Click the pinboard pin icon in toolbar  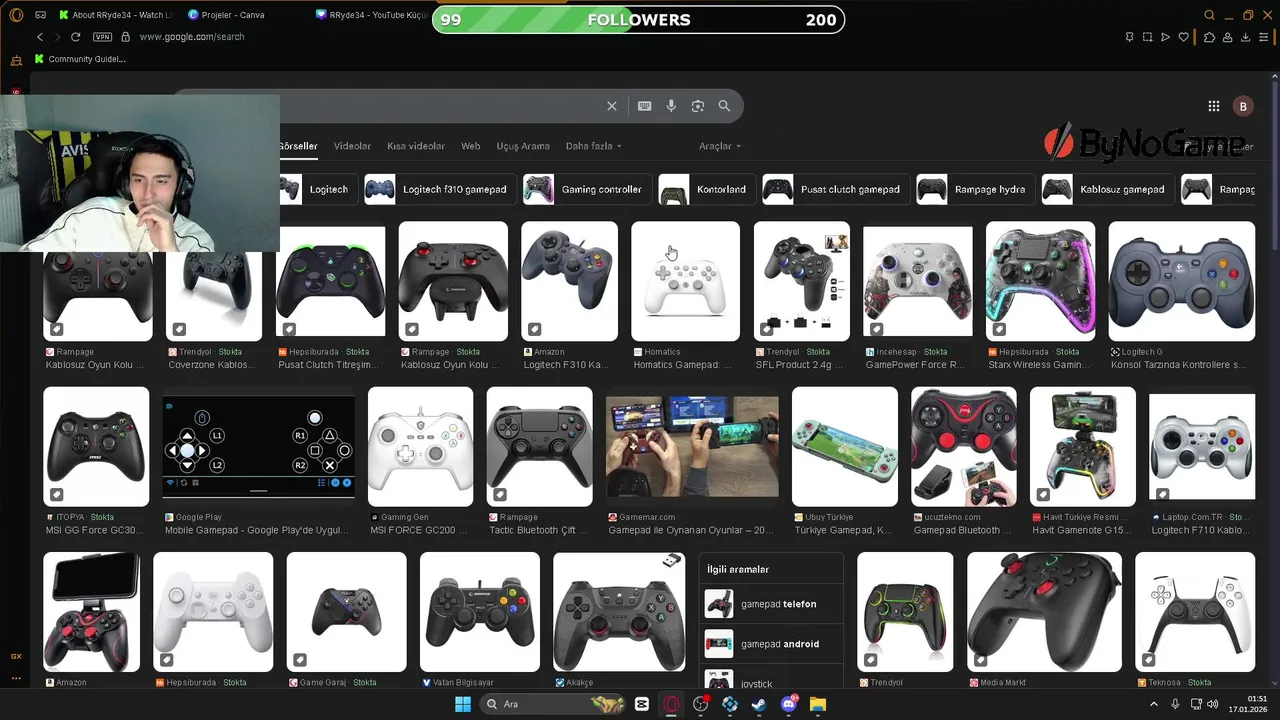click(x=1129, y=37)
